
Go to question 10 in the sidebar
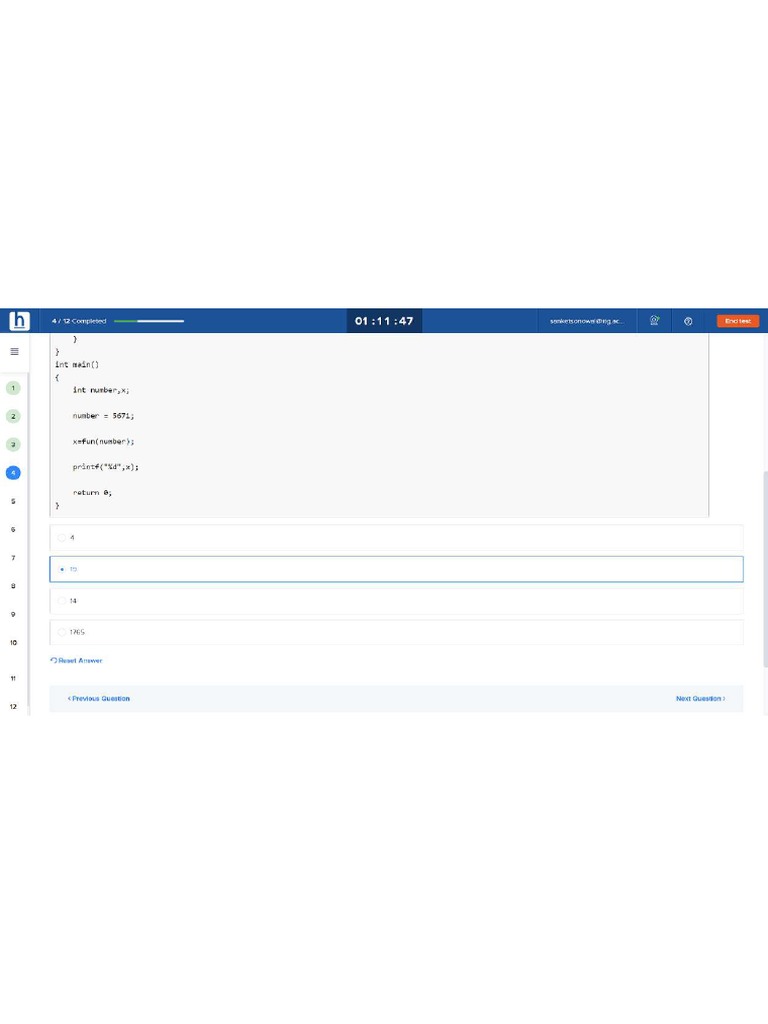coord(13,643)
